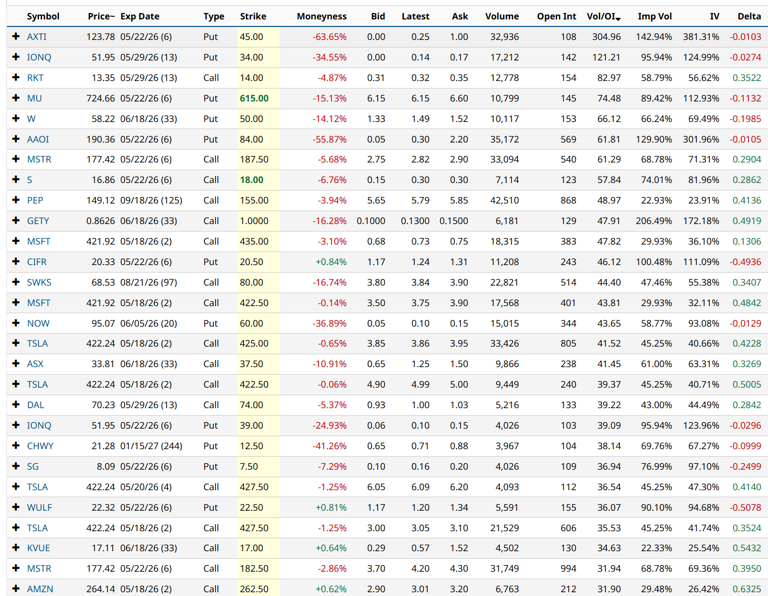The height and width of the screenshot is (596, 768).
Task: Open the AAOI symbol link
Action: coord(38,139)
